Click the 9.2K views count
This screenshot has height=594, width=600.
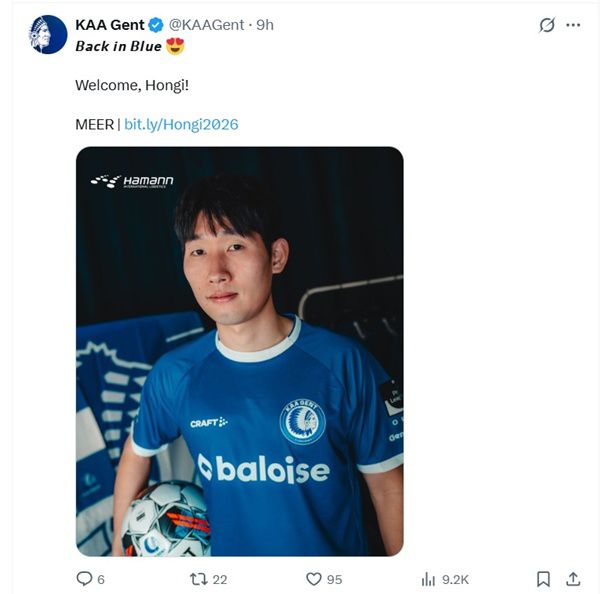[x=455, y=579]
